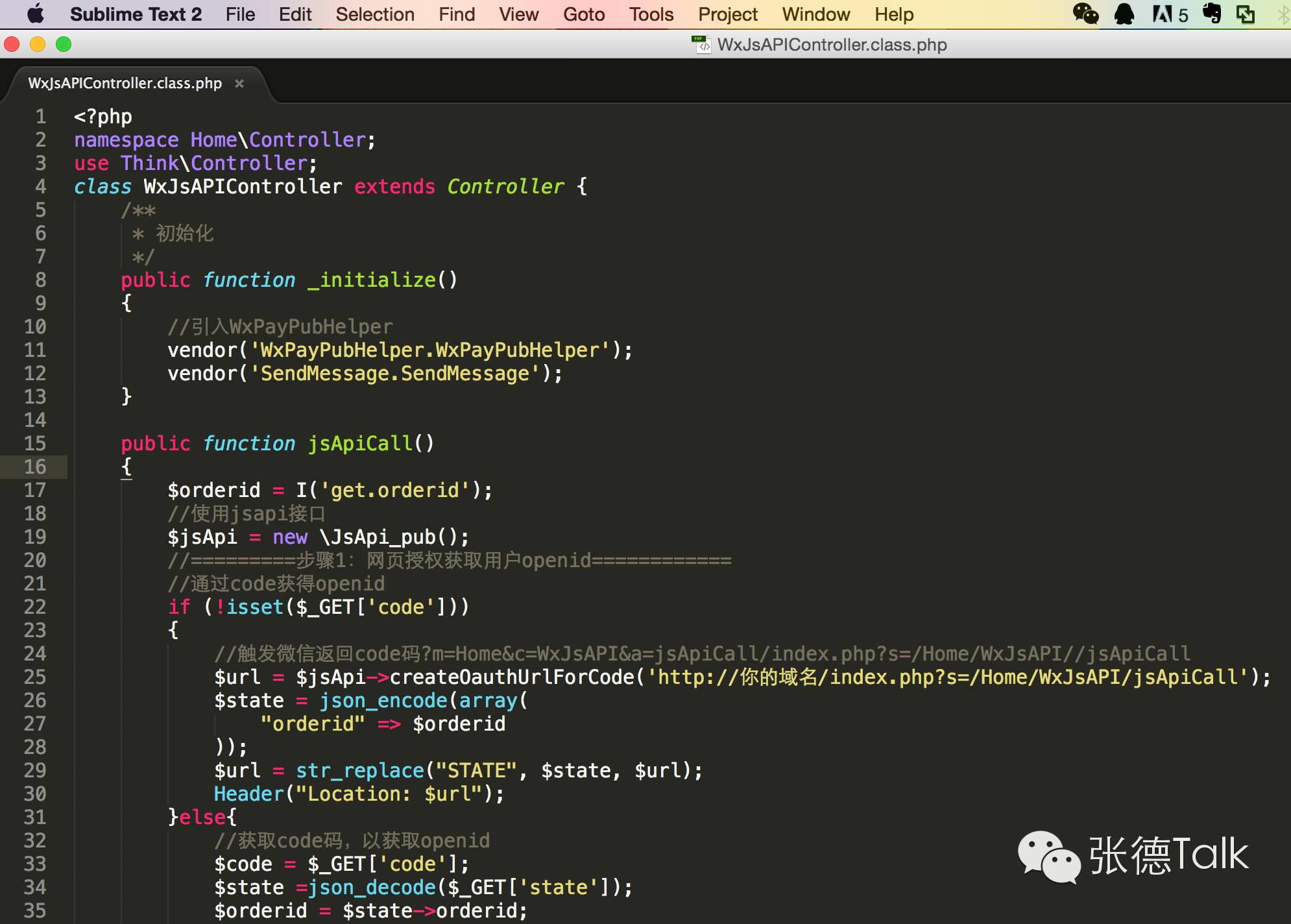This screenshot has height=924, width=1291.
Task: Place cursor on the jsApiCall function name
Action: (360, 443)
